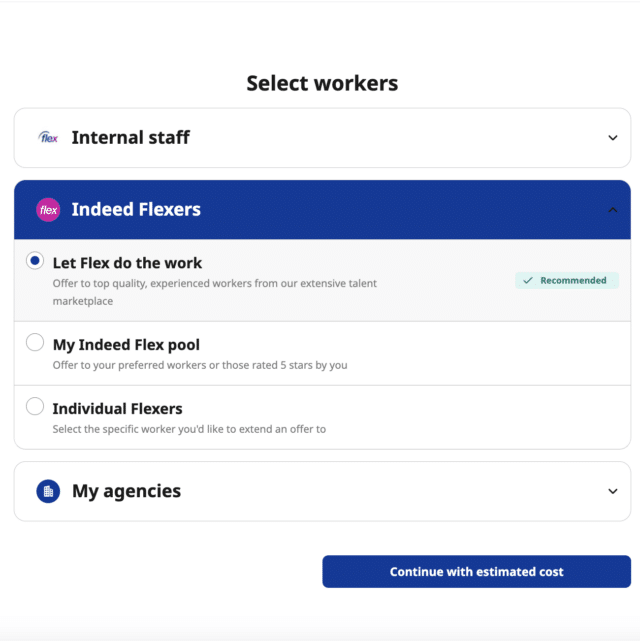Viewport: 640px width, 641px height.
Task: Click the preferred workers description text
Action: tap(200, 365)
